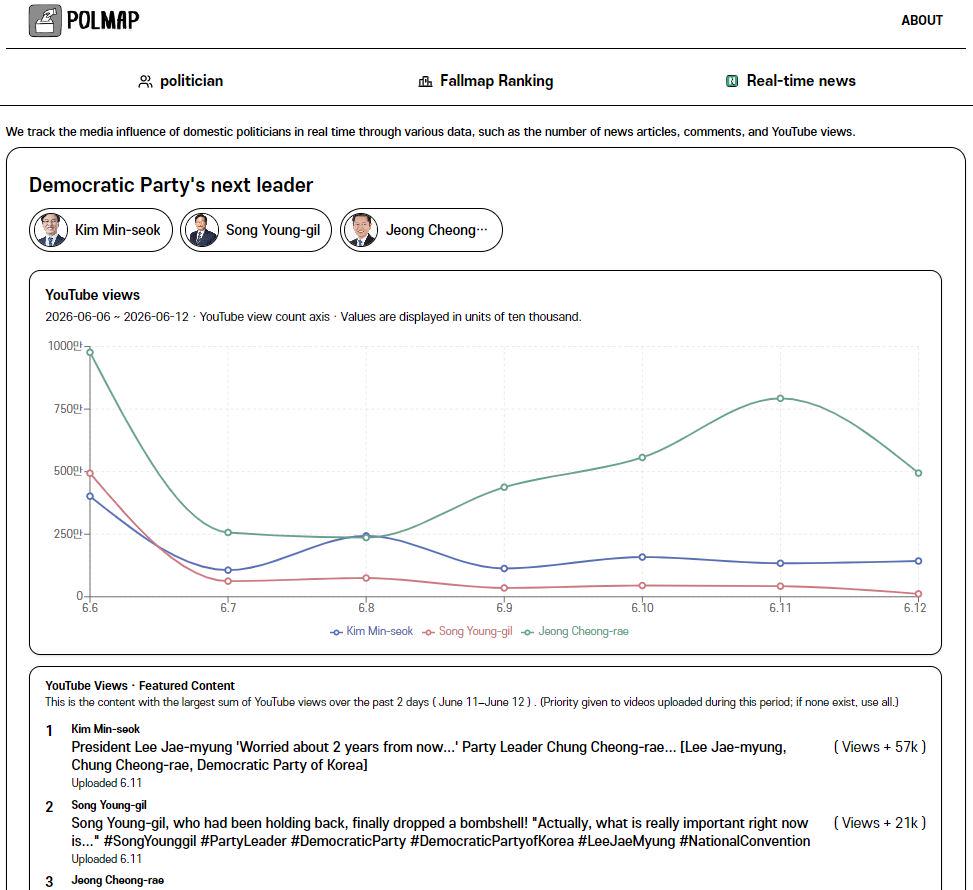Image resolution: width=973 pixels, height=890 pixels.
Task: Click the '2026-06-06 ~ 2026-06-12' date range text
Action: pos(117,317)
